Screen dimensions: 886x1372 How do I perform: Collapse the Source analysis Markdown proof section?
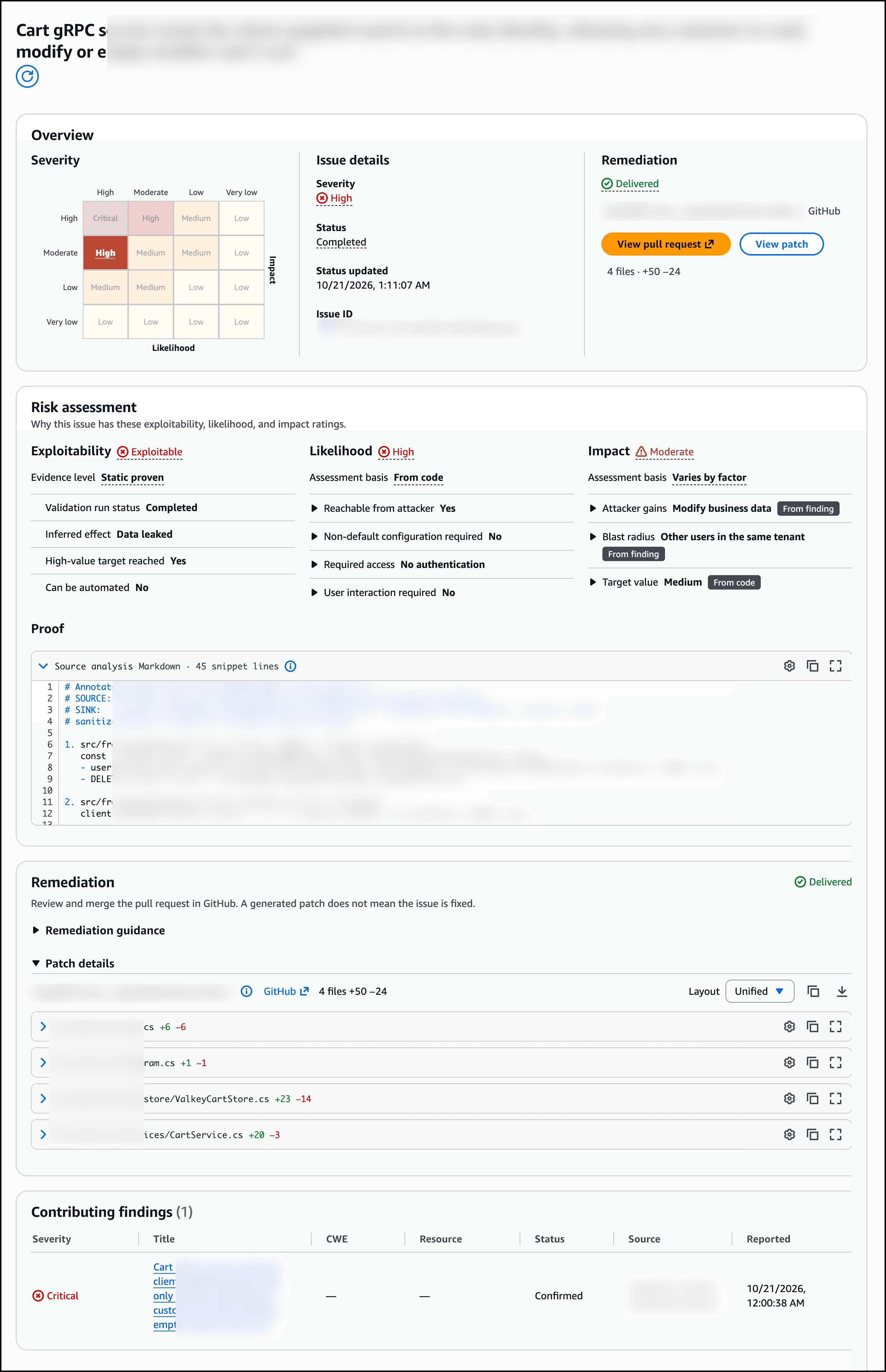coord(43,666)
